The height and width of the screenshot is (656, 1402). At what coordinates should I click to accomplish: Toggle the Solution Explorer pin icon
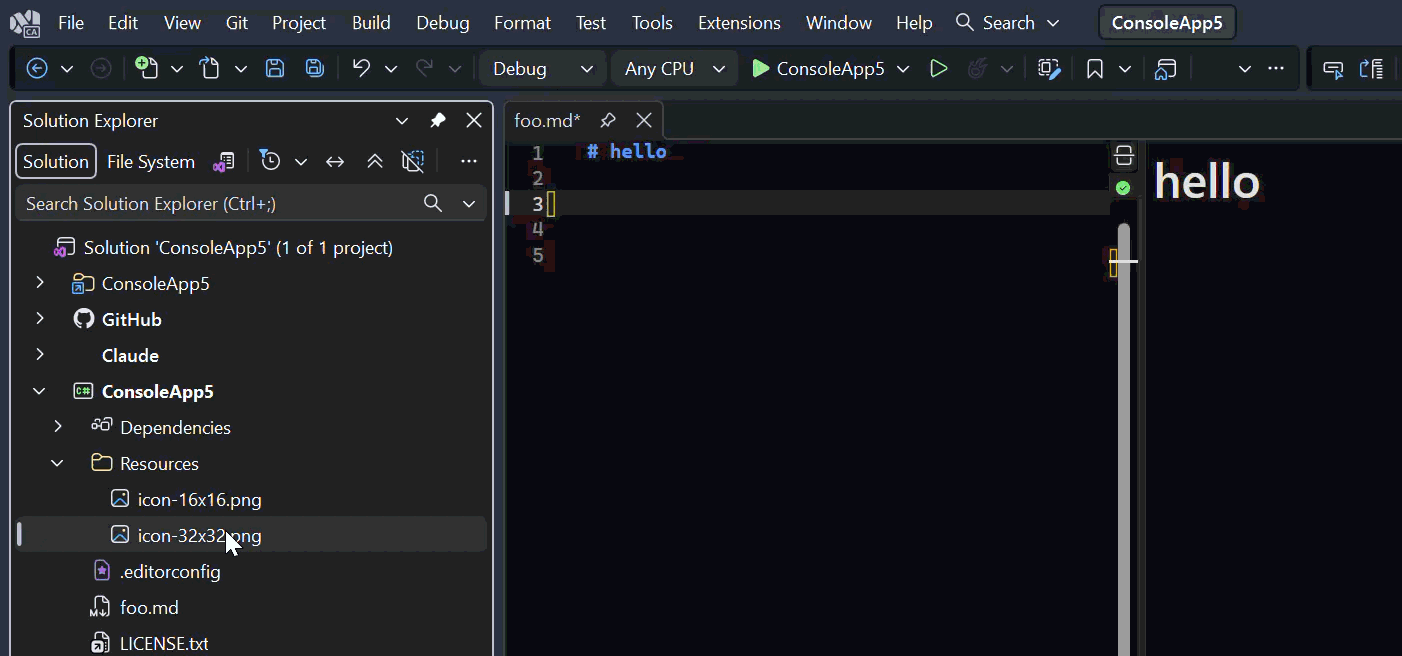click(x=438, y=121)
